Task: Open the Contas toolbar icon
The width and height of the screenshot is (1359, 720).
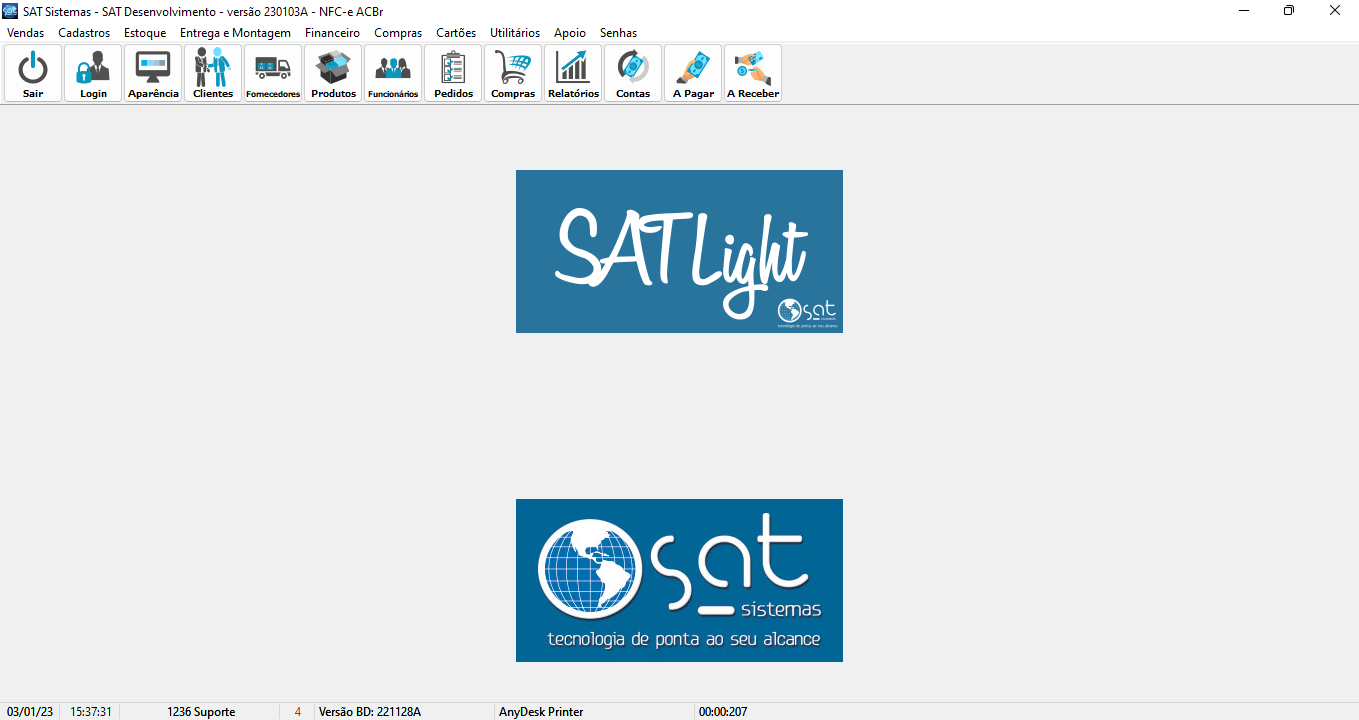Action: (633, 72)
